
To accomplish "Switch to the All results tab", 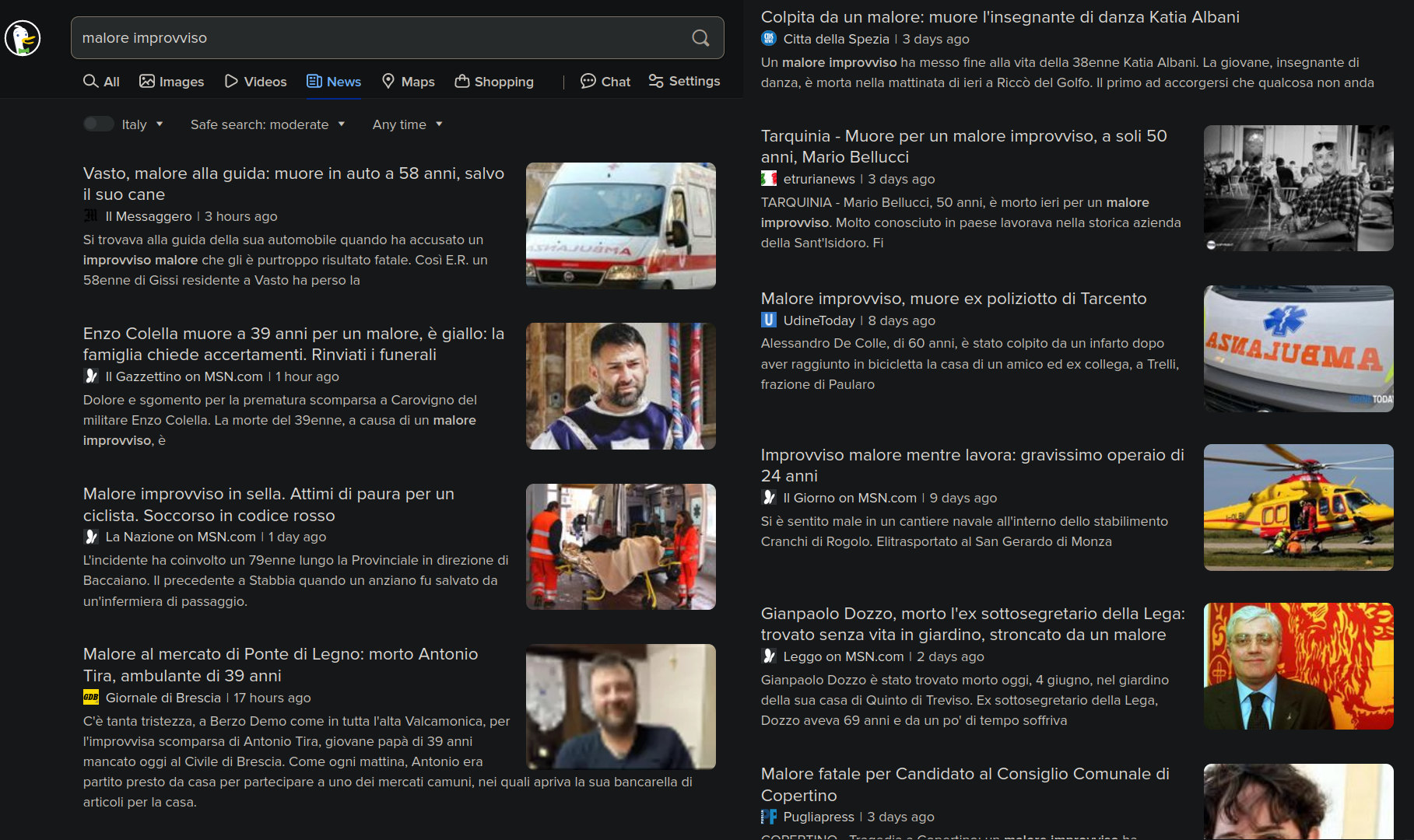I will tap(101, 82).
